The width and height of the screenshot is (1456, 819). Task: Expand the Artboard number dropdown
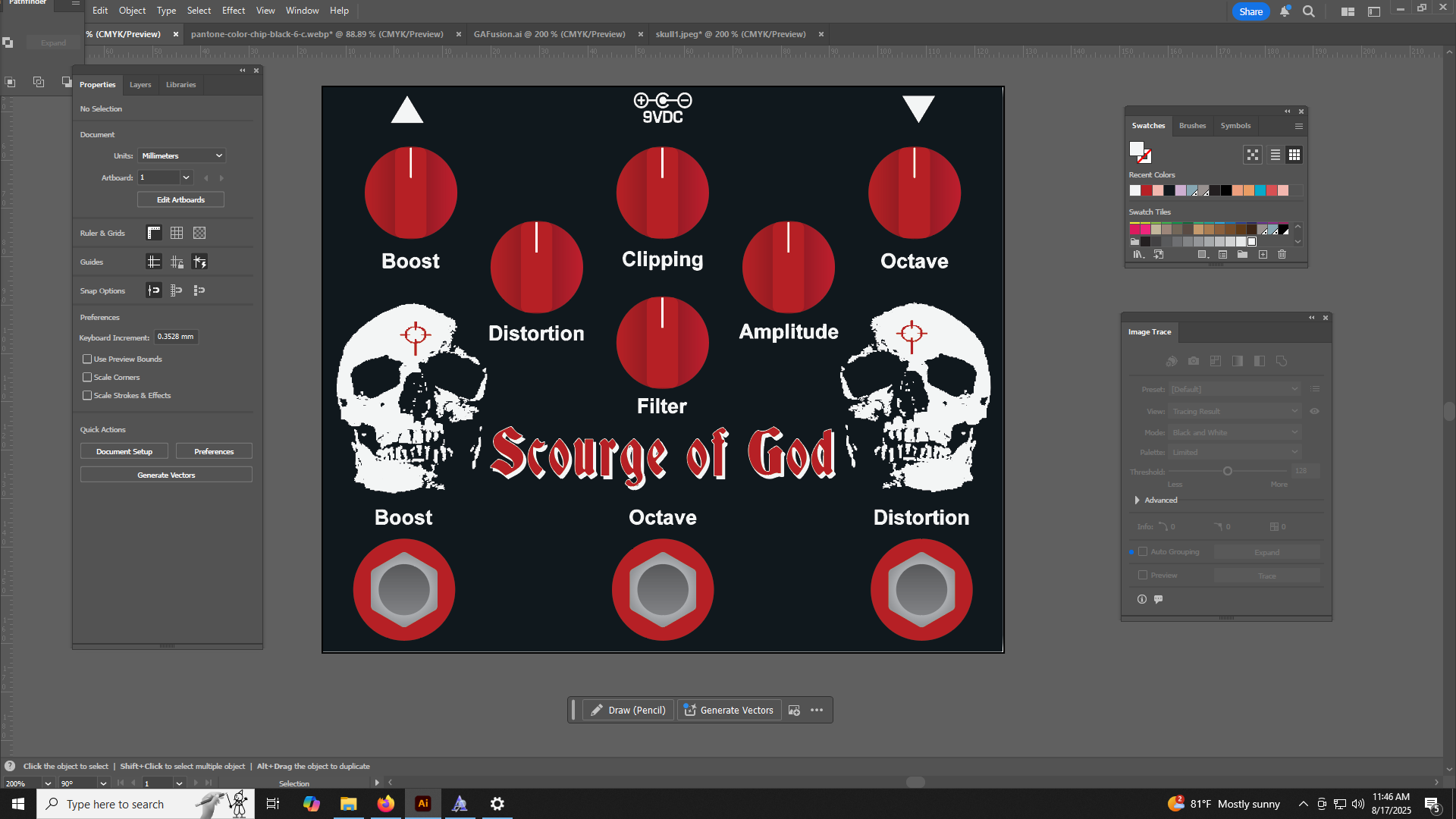point(186,177)
